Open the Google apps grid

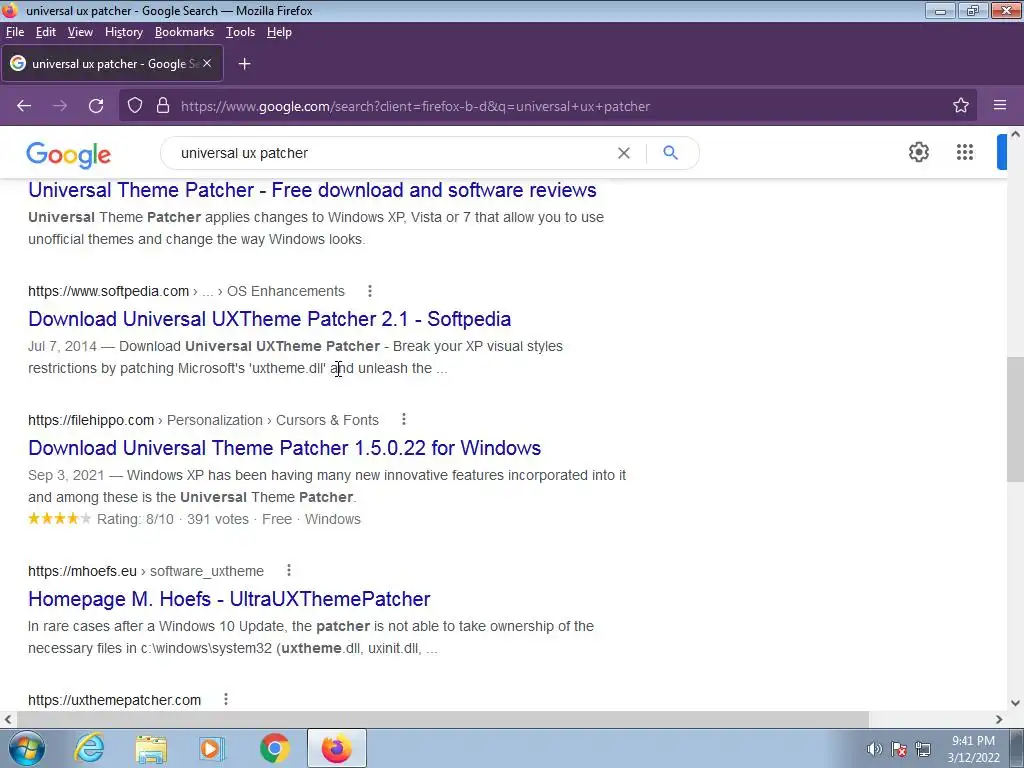(x=965, y=152)
